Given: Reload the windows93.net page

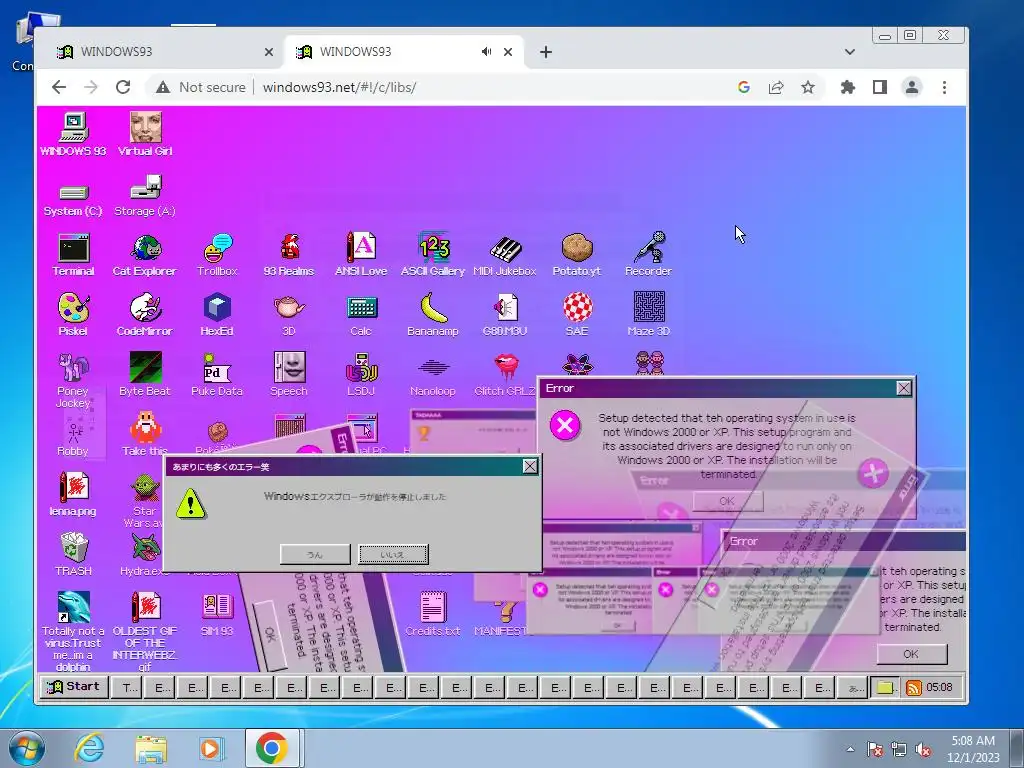Looking at the screenshot, I should [x=123, y=88].
